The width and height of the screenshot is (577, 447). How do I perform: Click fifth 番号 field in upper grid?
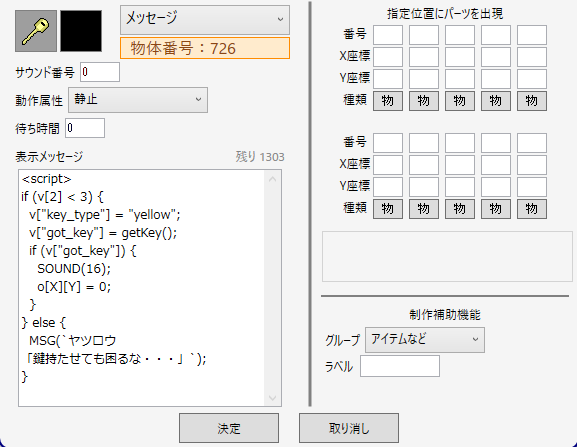(532, 35)
